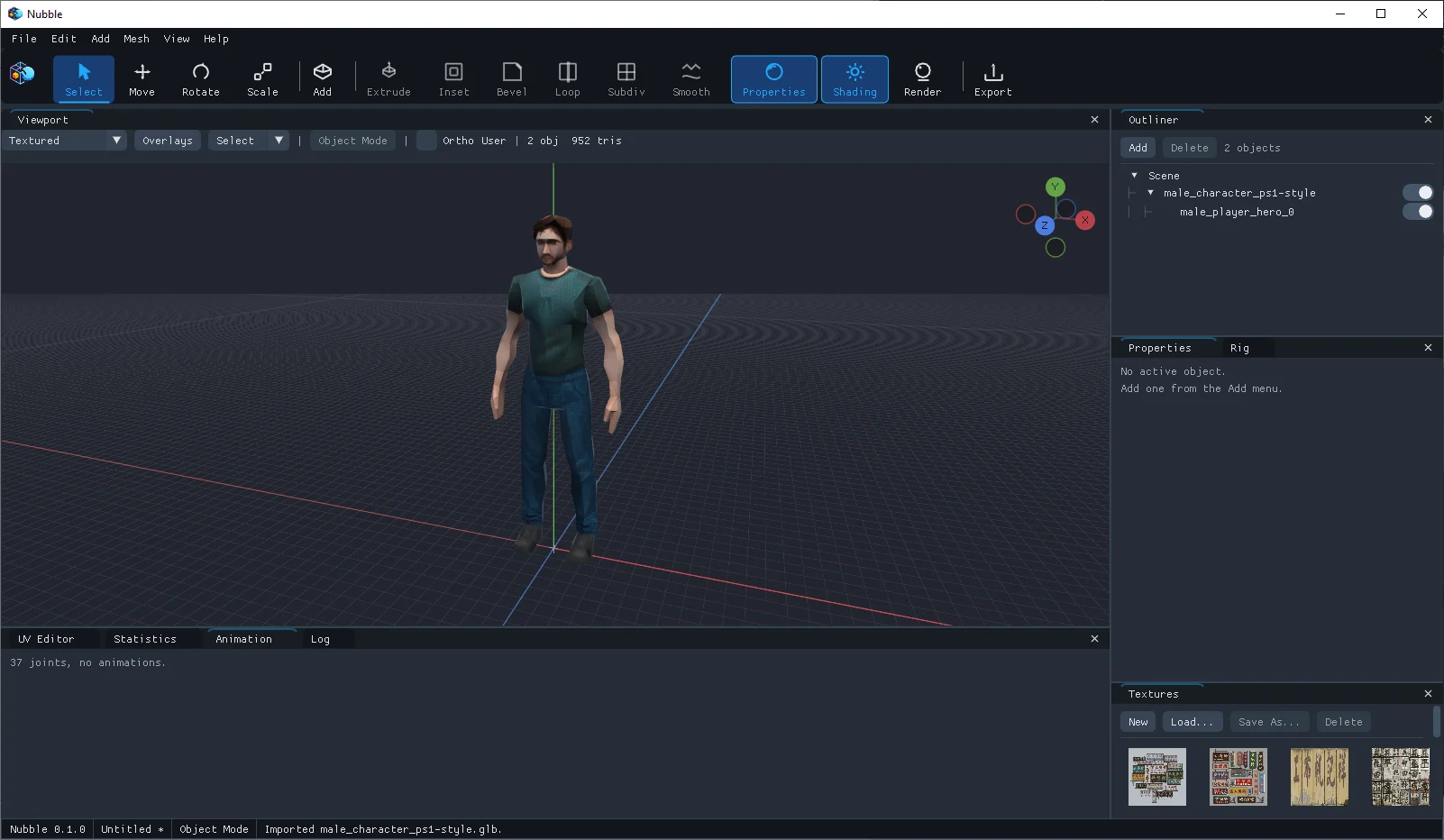Select male_player_hero_0 in the outliner

pos(1237,212)
